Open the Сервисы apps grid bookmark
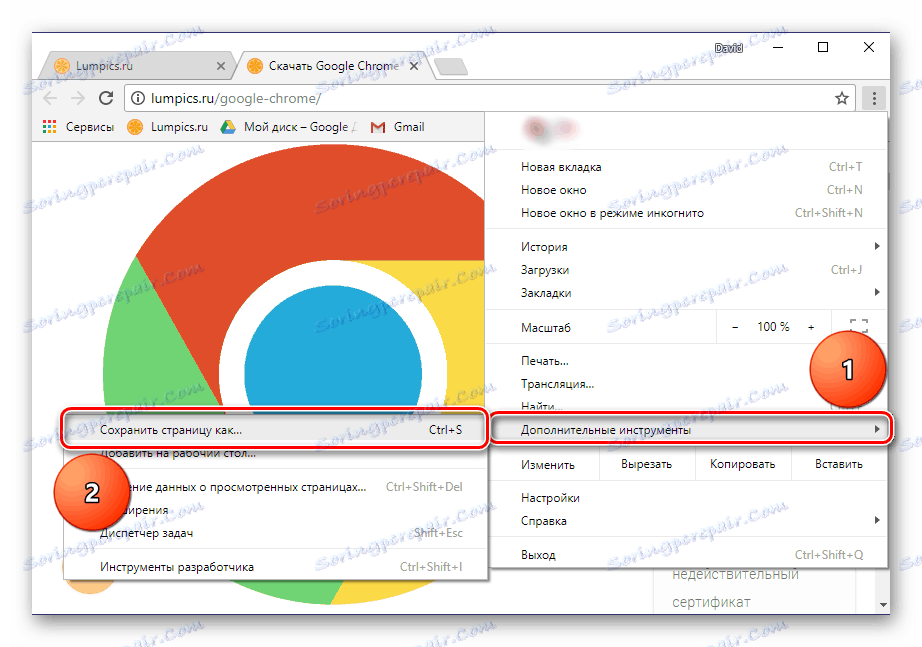922x647 pixels. 78,127
